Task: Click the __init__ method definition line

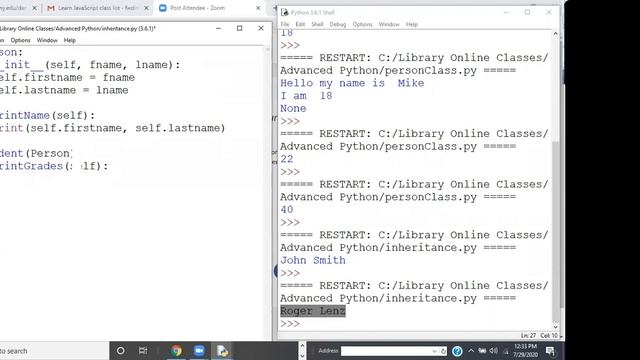Action: coord(90,65)
